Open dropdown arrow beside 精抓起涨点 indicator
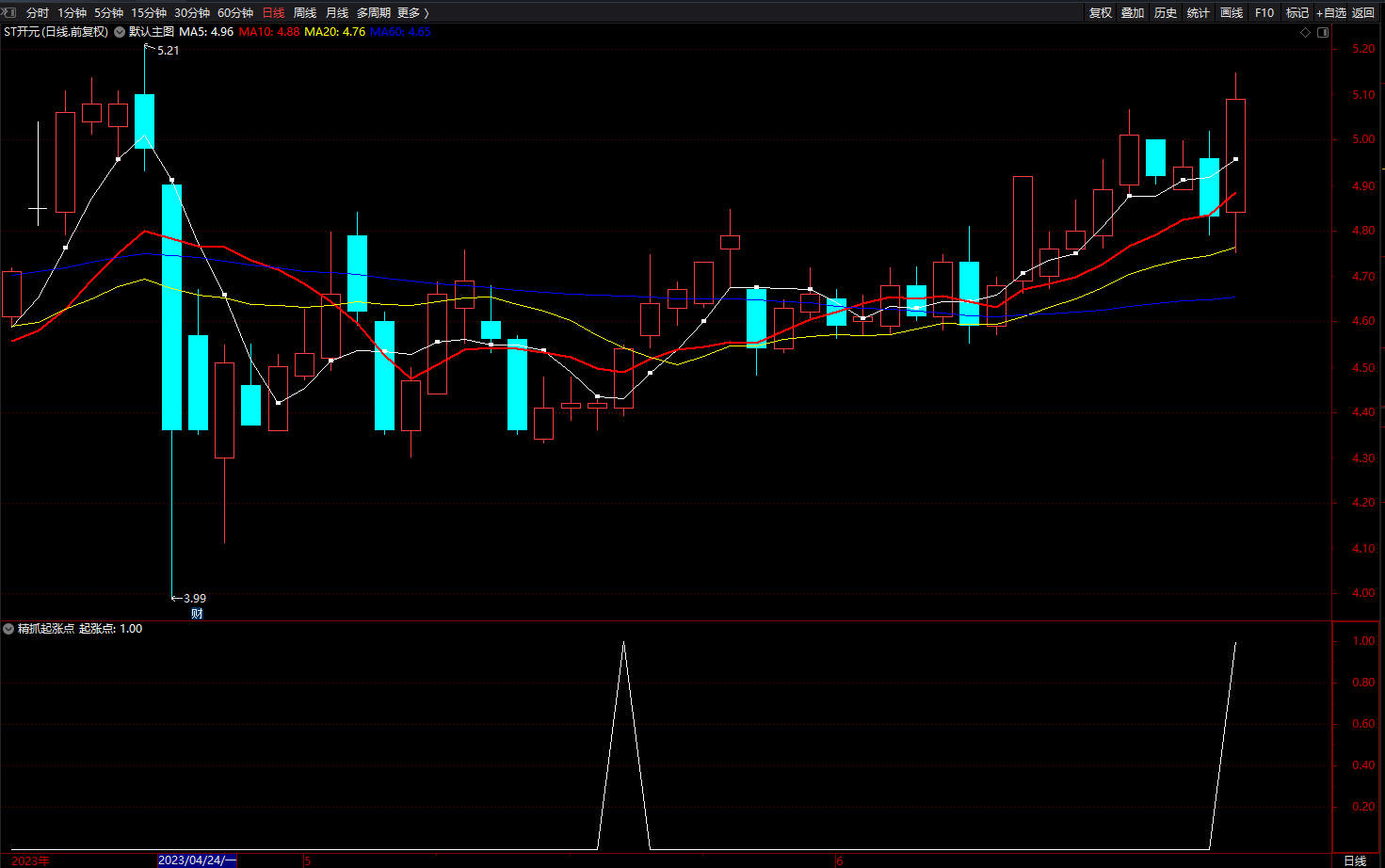The image size is (1385, 868). (8, 629)
